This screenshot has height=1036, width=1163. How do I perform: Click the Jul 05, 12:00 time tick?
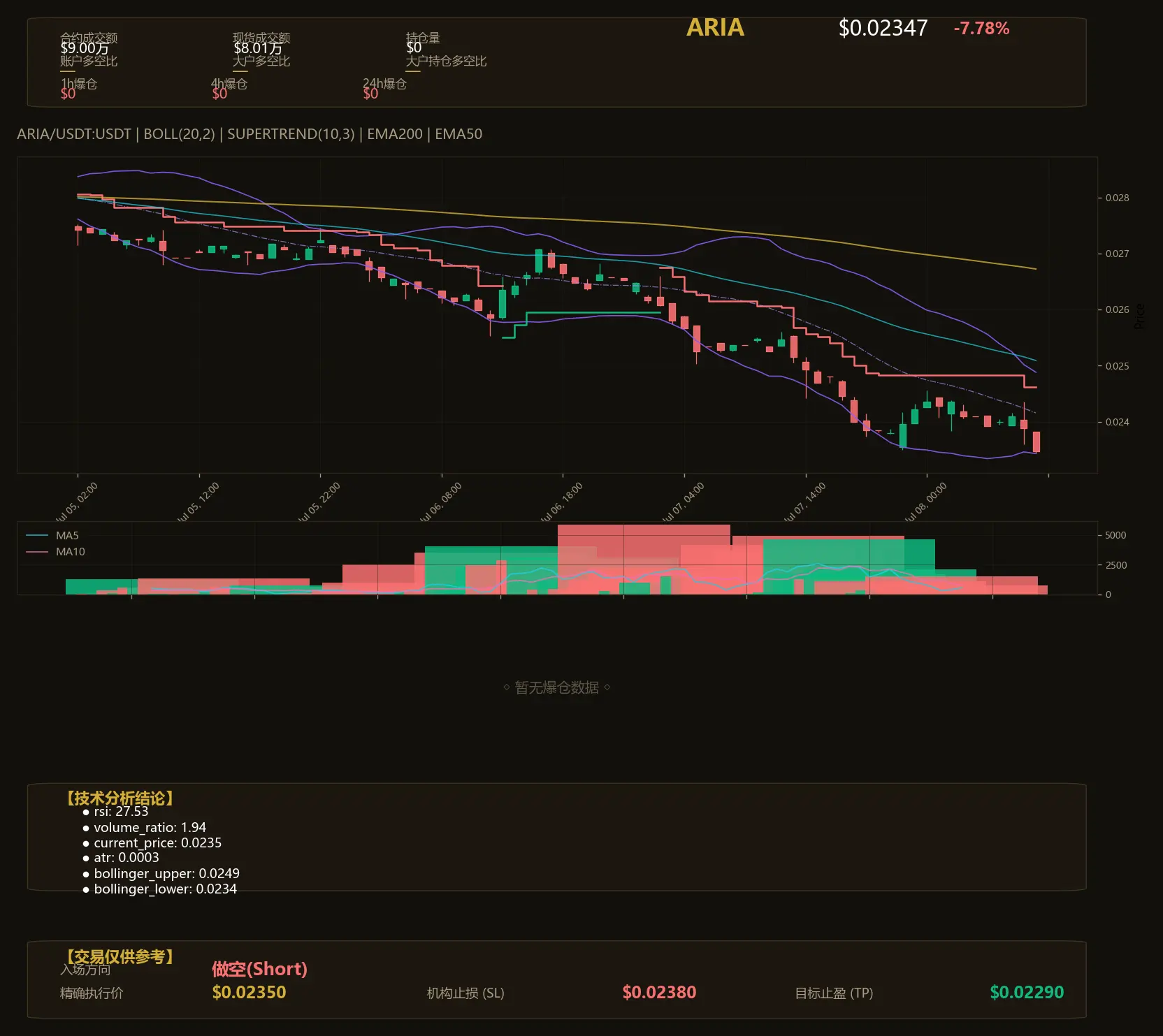click(198, 502)
